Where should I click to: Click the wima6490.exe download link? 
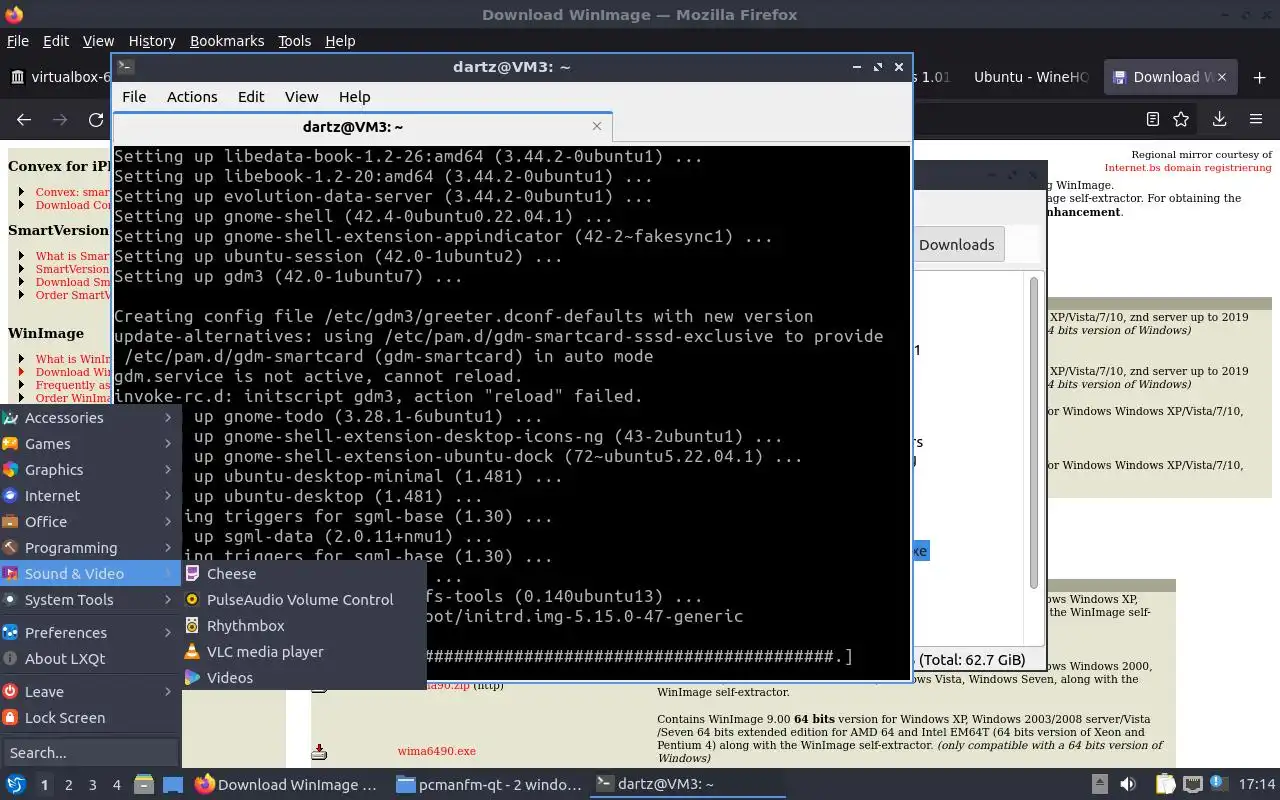click(x=436, y=751)
